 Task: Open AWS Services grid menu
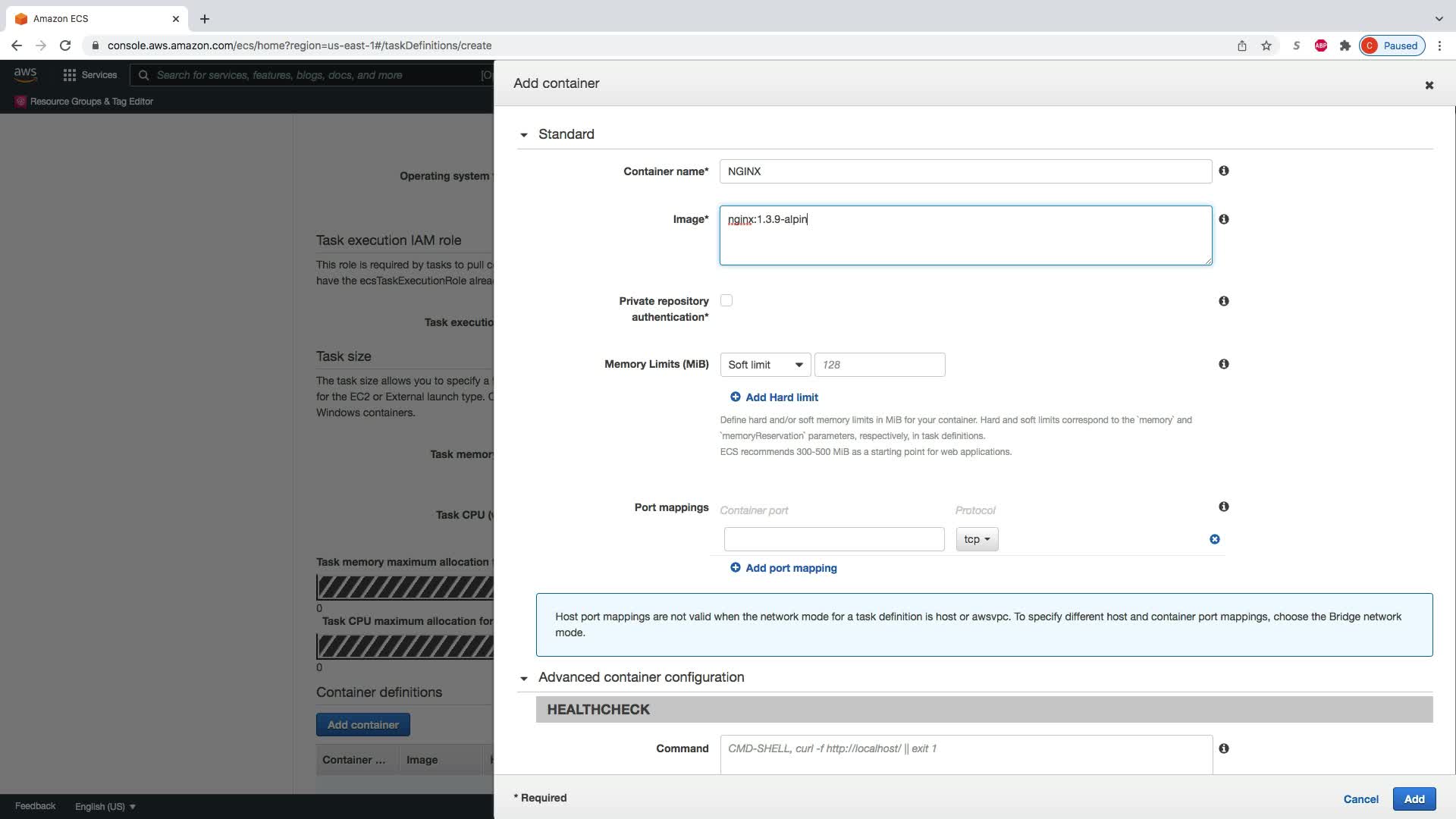click(89, 75)
